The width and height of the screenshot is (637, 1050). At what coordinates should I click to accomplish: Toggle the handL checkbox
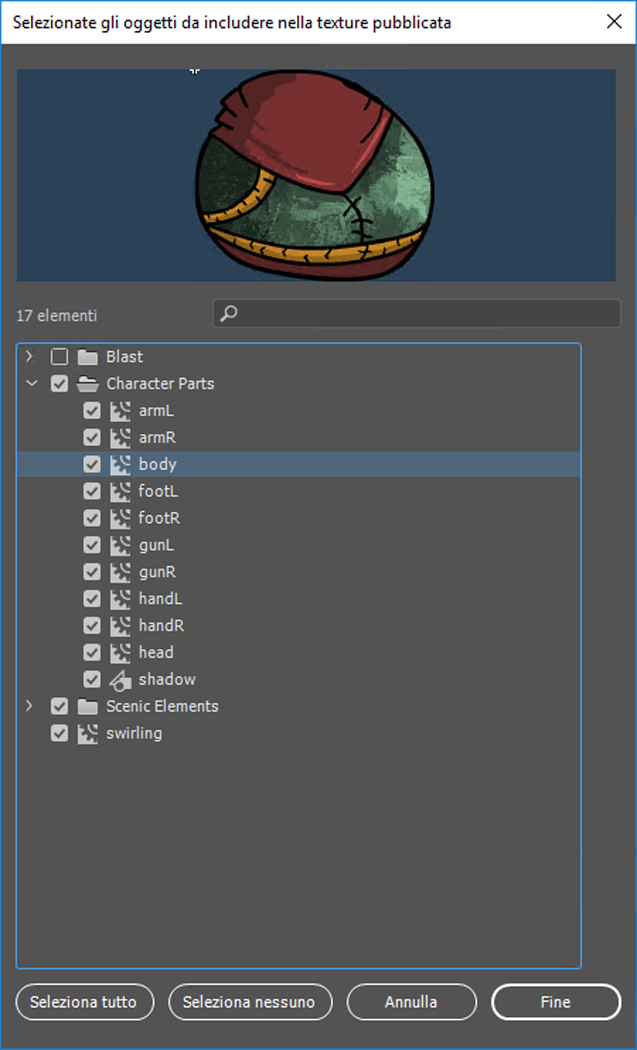tap(92, 599)
